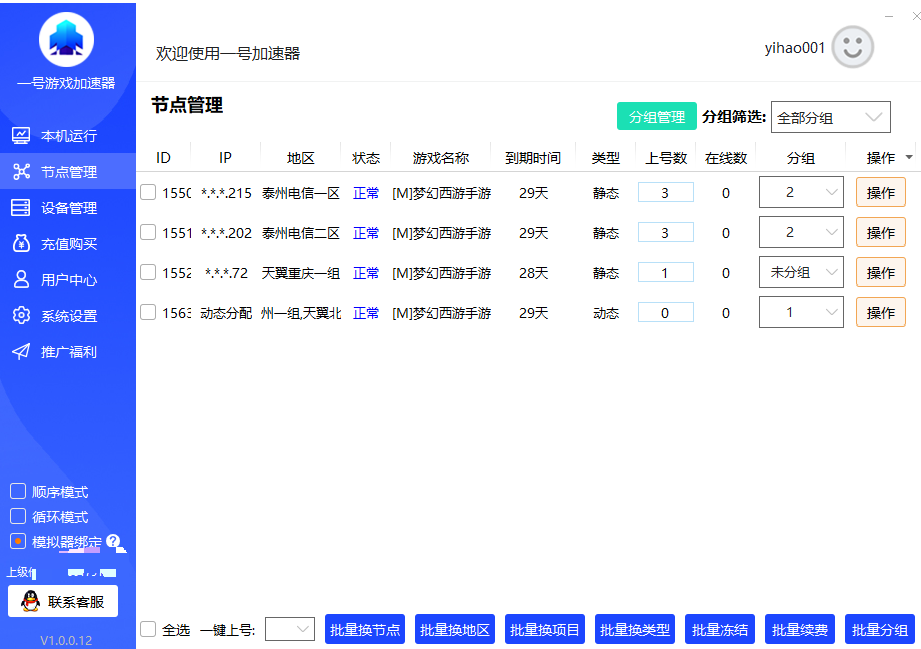921x649 pixels.
Task: Toggle the 循环模式 checkbox
Action: pos(18,517)
